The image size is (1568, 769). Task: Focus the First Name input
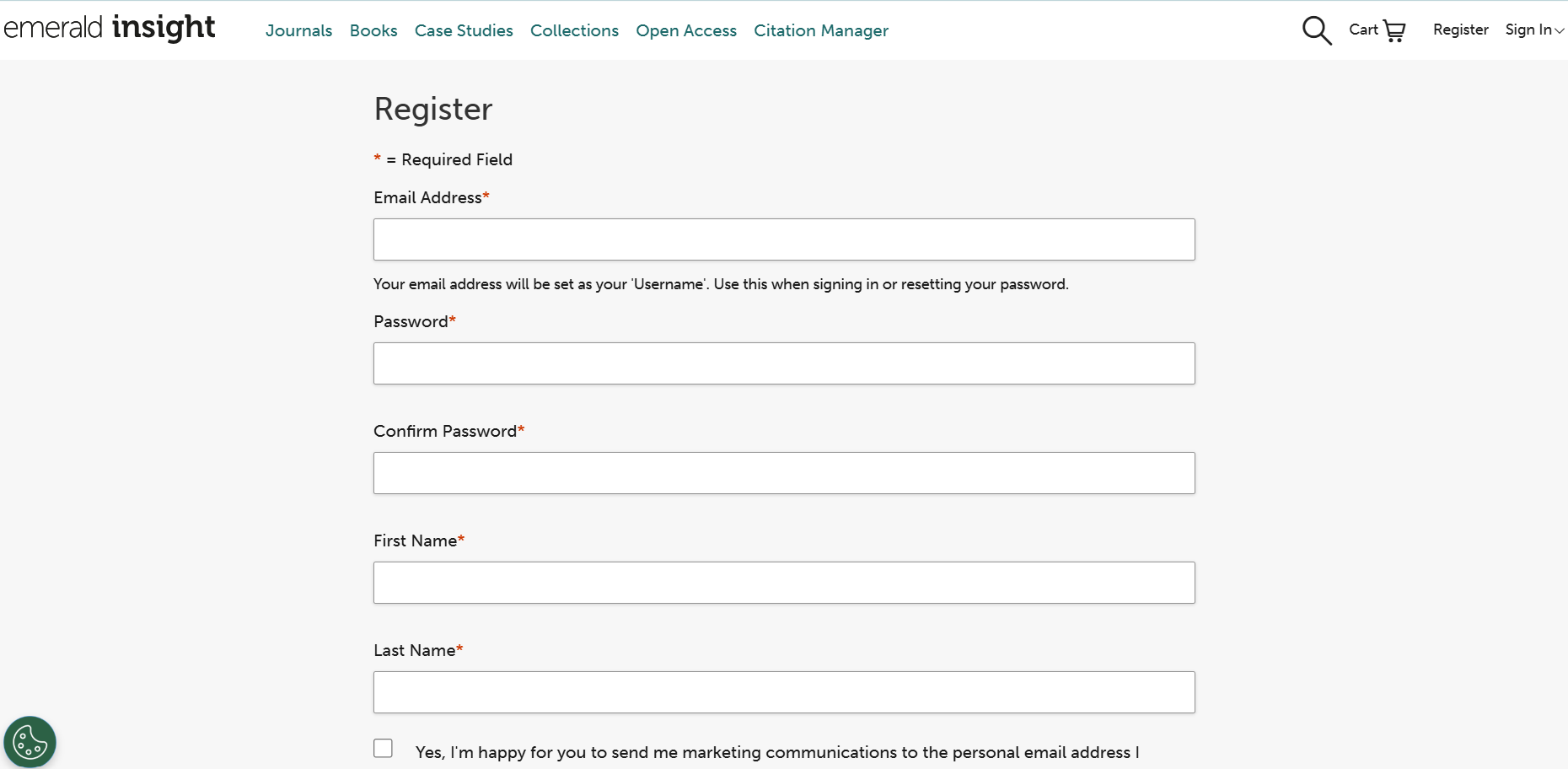(784, 583)
